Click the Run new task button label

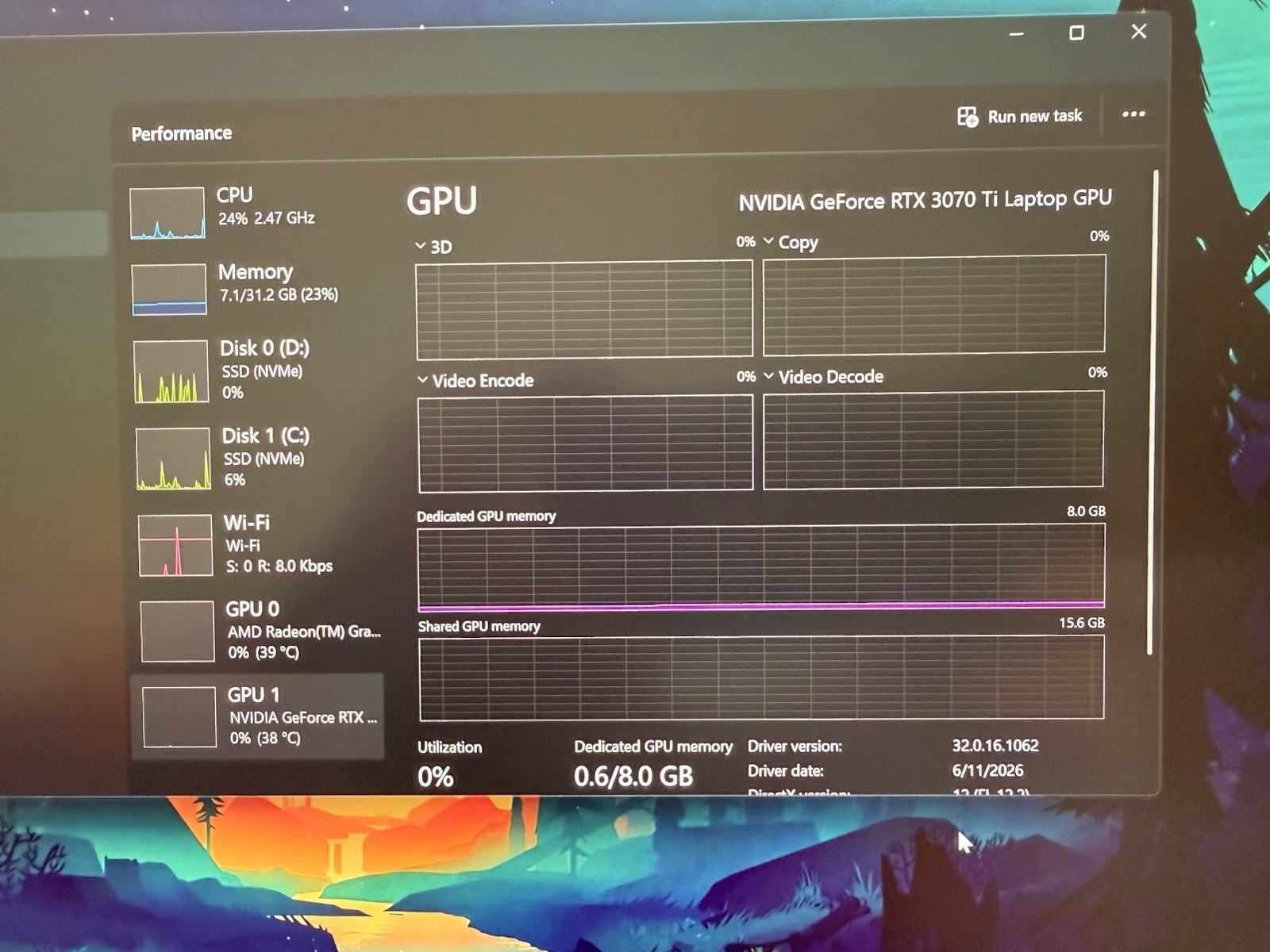[x=1034, y=117]
